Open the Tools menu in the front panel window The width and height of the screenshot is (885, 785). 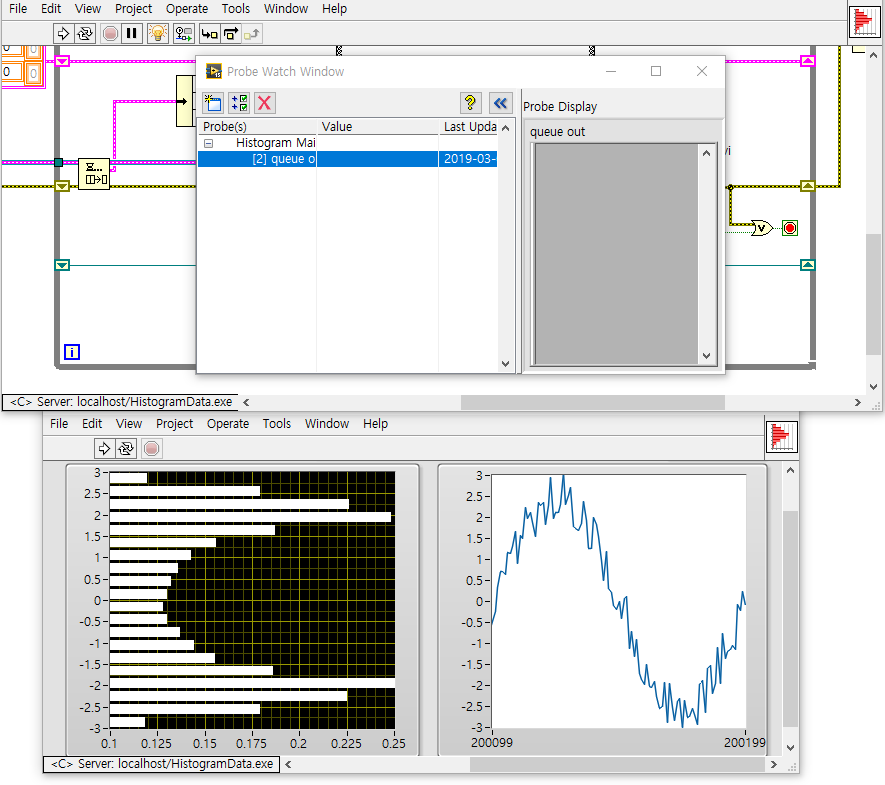coord(277,424)
